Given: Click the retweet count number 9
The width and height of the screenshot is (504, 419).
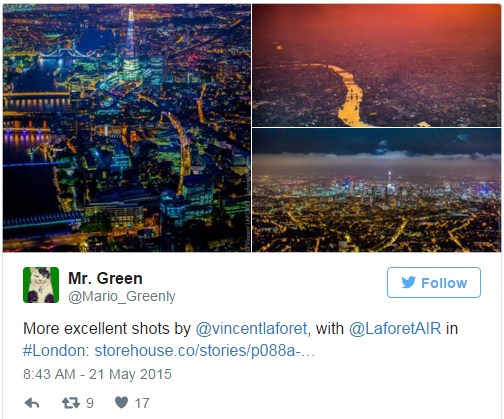Looking at the screenshot, I should [90, 403].
